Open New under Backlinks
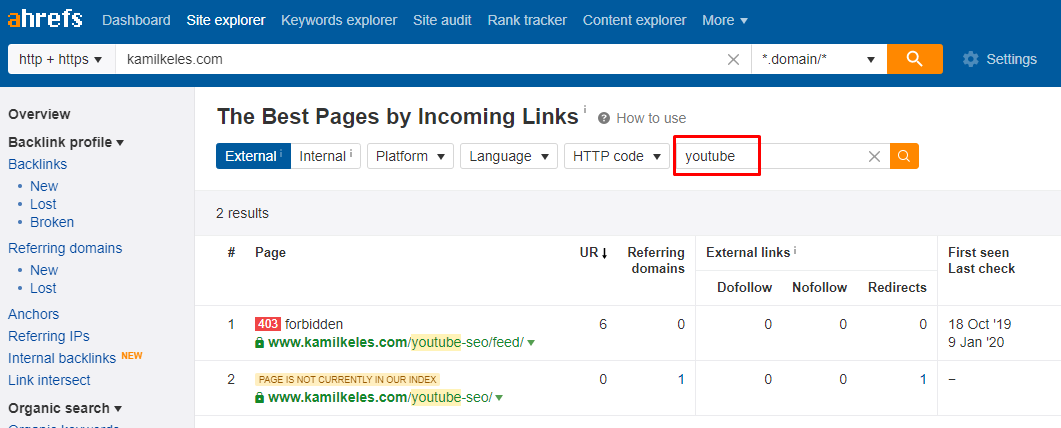 point(44,186)
